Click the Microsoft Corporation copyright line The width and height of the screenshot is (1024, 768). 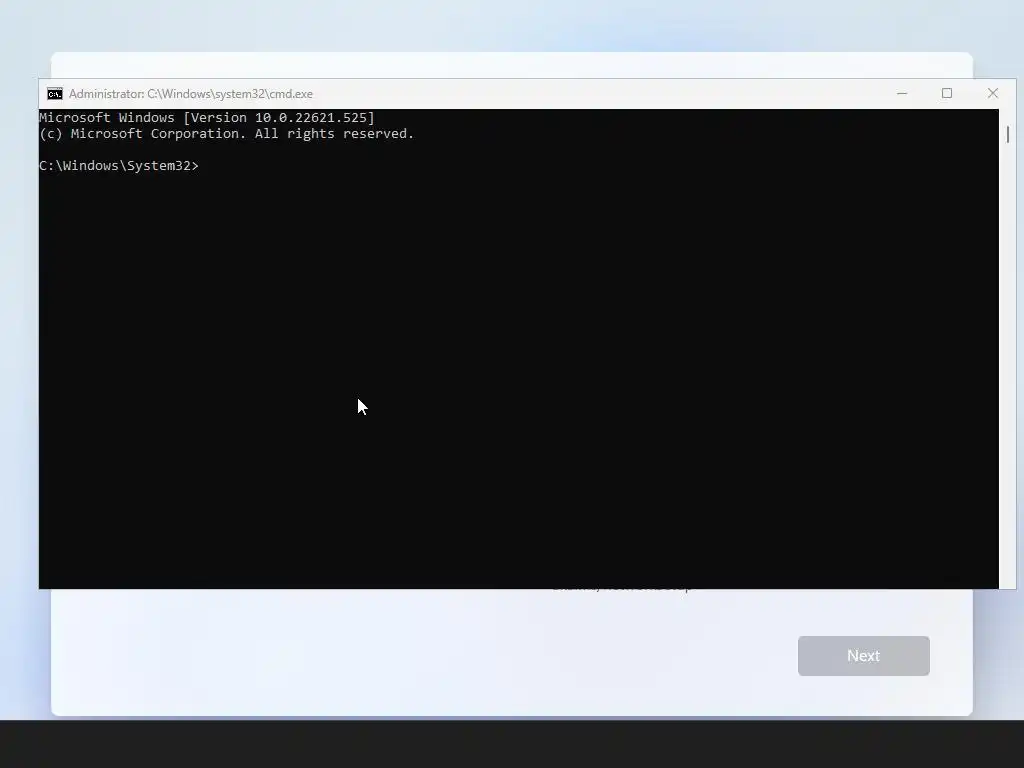point(227,134)
